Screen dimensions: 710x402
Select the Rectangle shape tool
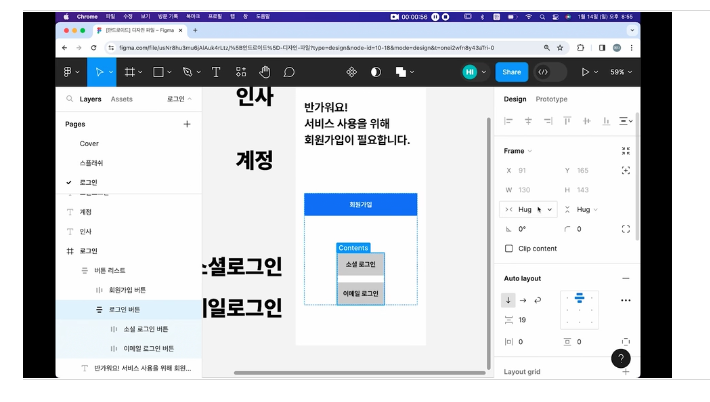coord(158,72)
